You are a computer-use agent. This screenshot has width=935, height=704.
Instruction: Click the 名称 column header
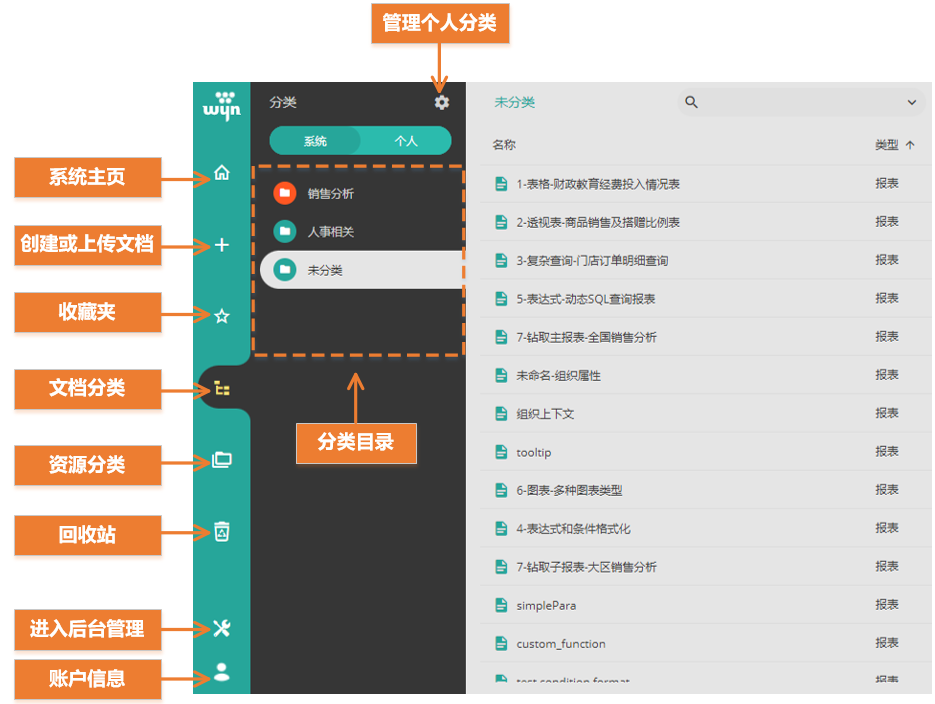pyautogui.click(x=504, y=145)
